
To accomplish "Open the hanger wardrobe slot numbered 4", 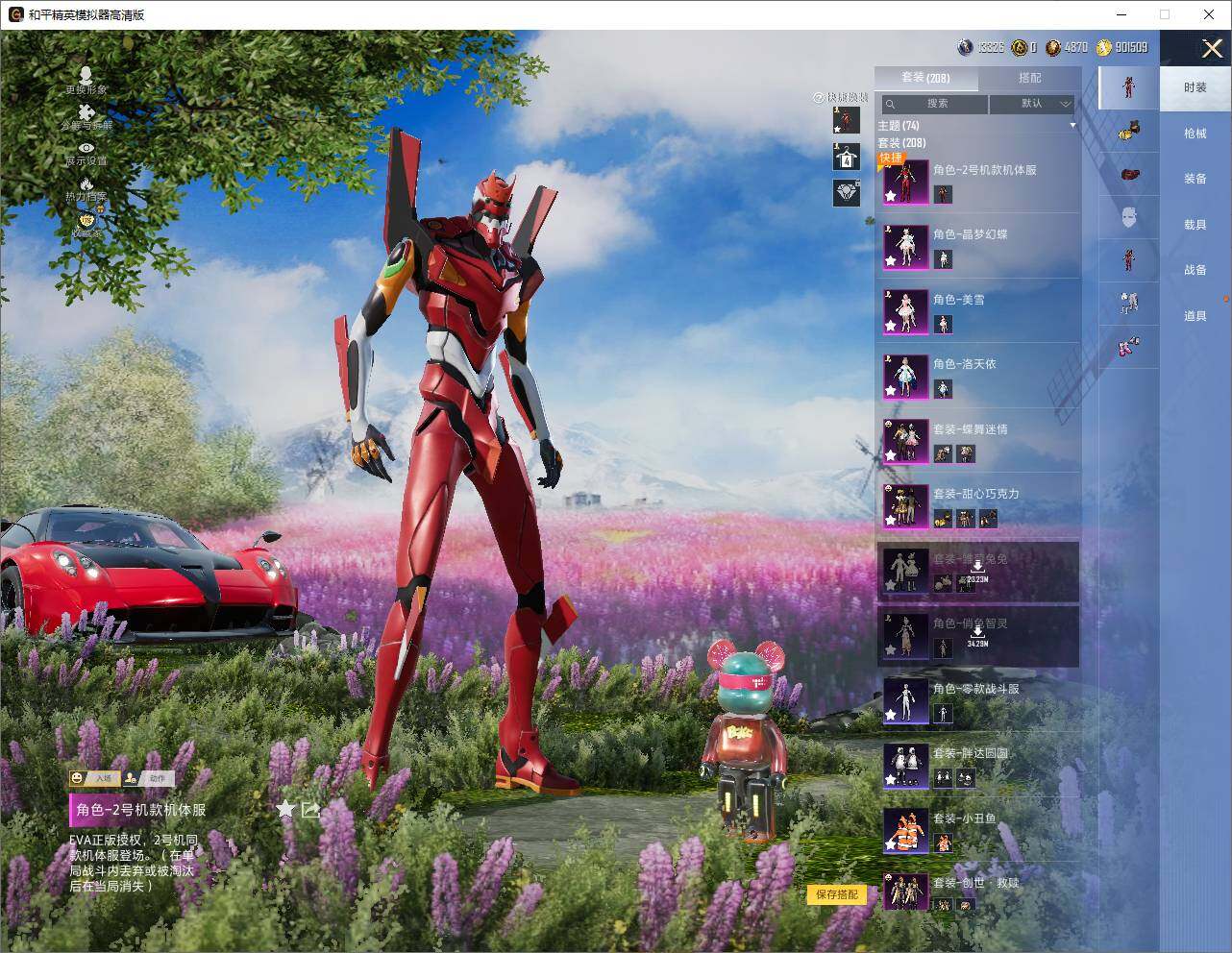I will click(x=847, y=157).
